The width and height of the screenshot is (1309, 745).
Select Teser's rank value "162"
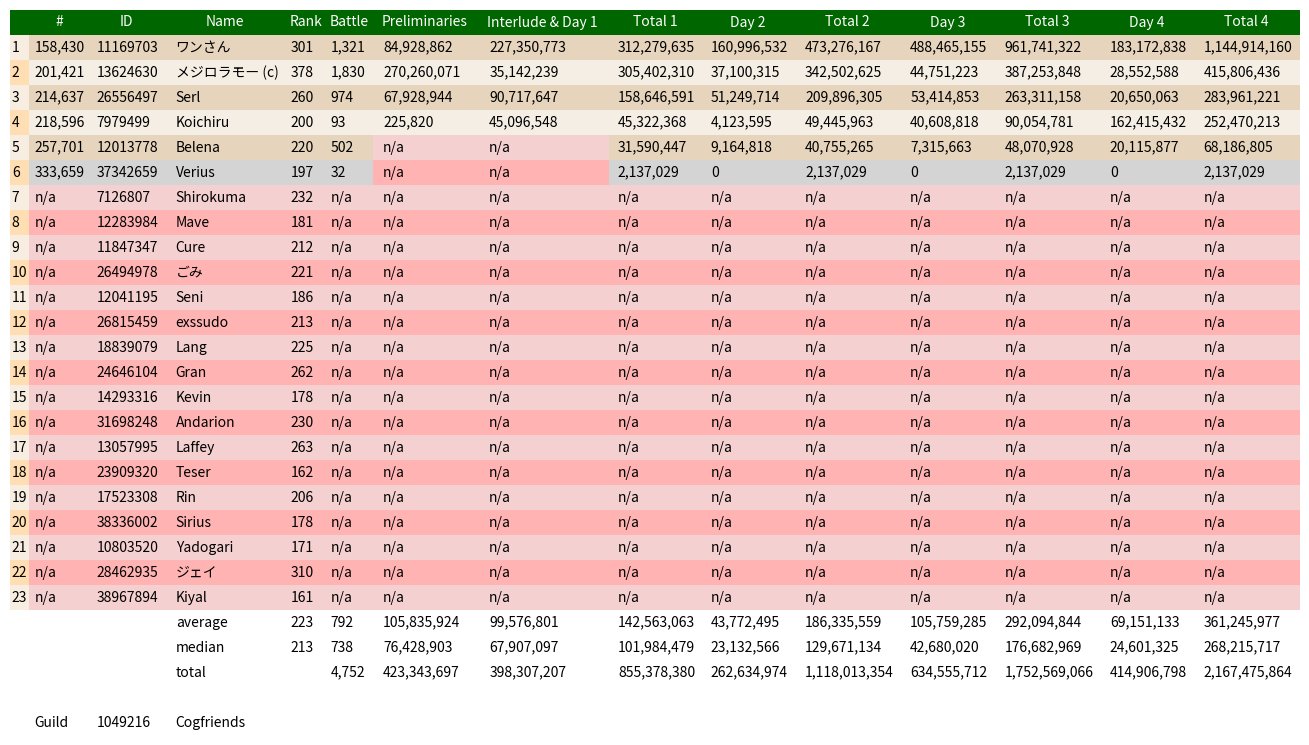pos(302,472)
